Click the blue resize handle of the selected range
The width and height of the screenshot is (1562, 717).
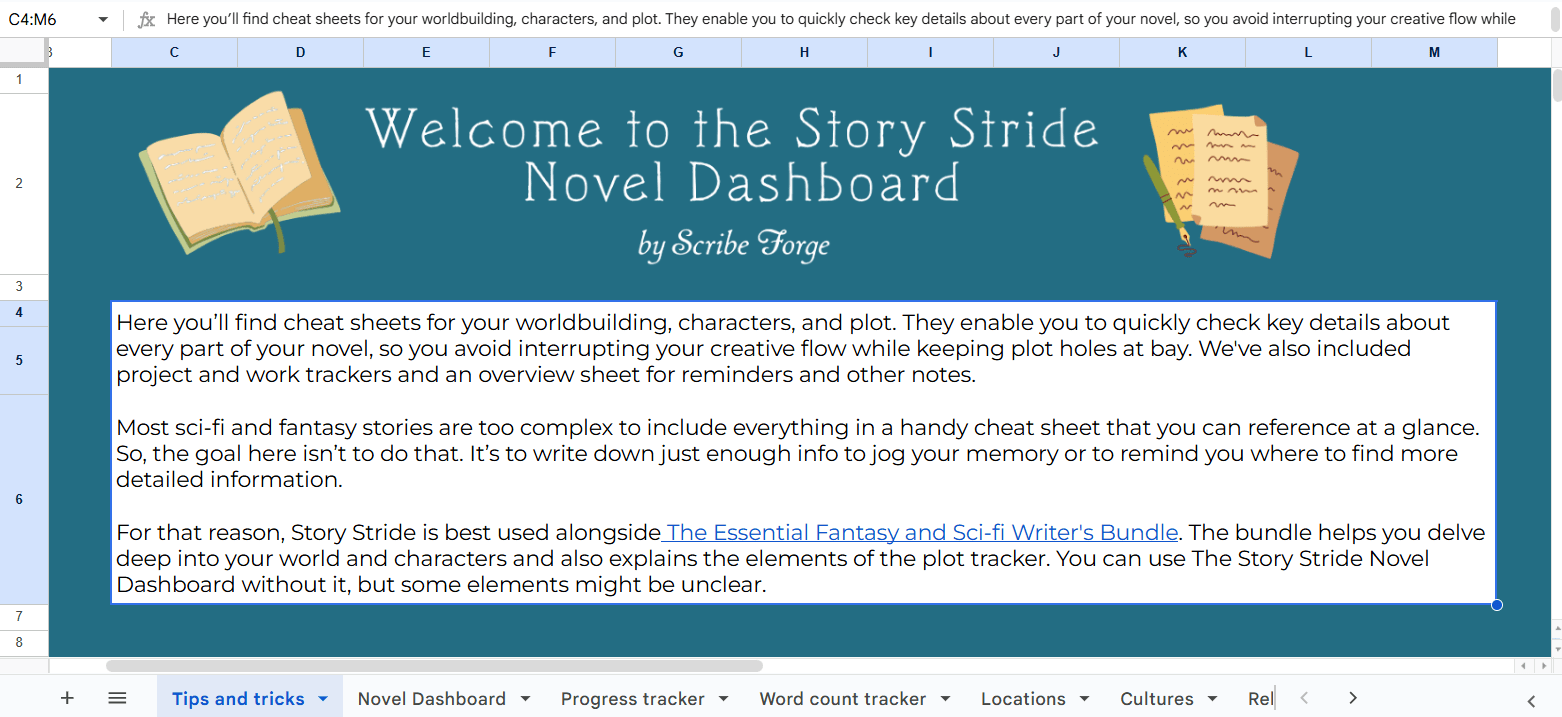pos(1496,604)
